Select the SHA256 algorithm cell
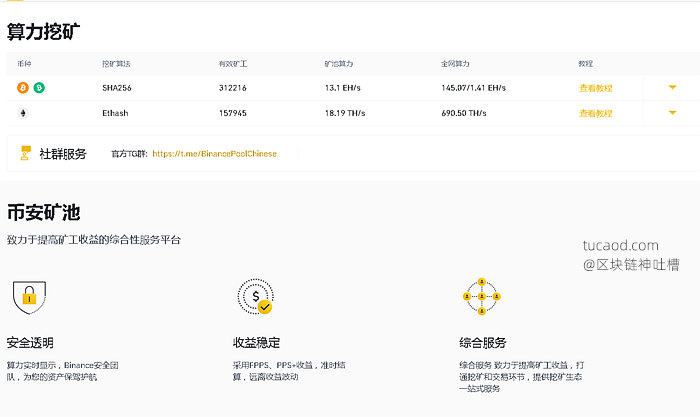This screenshot has height=420, width=700. [117, 88]
